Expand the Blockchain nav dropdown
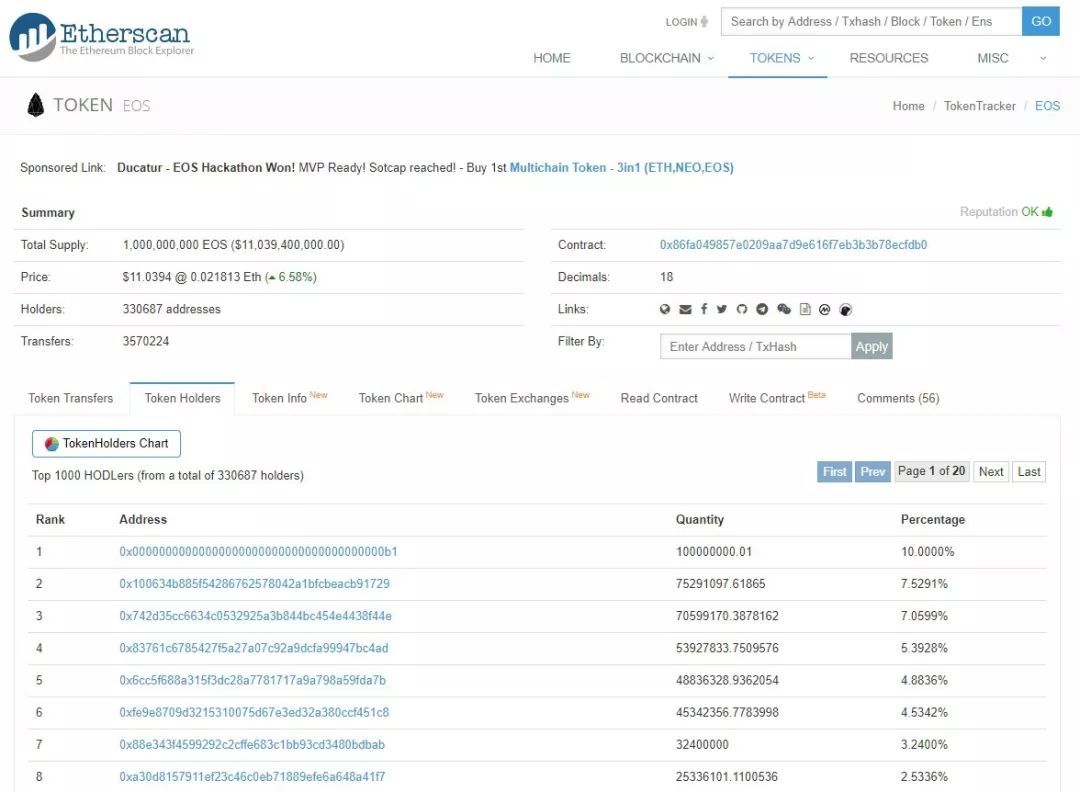1080x792 pixels. [667, 58]
